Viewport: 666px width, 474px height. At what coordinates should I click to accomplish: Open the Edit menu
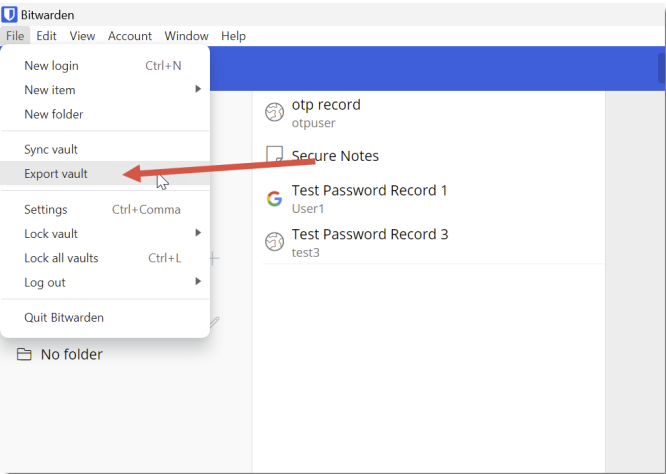pyautogui.click(x=46, y=36)
